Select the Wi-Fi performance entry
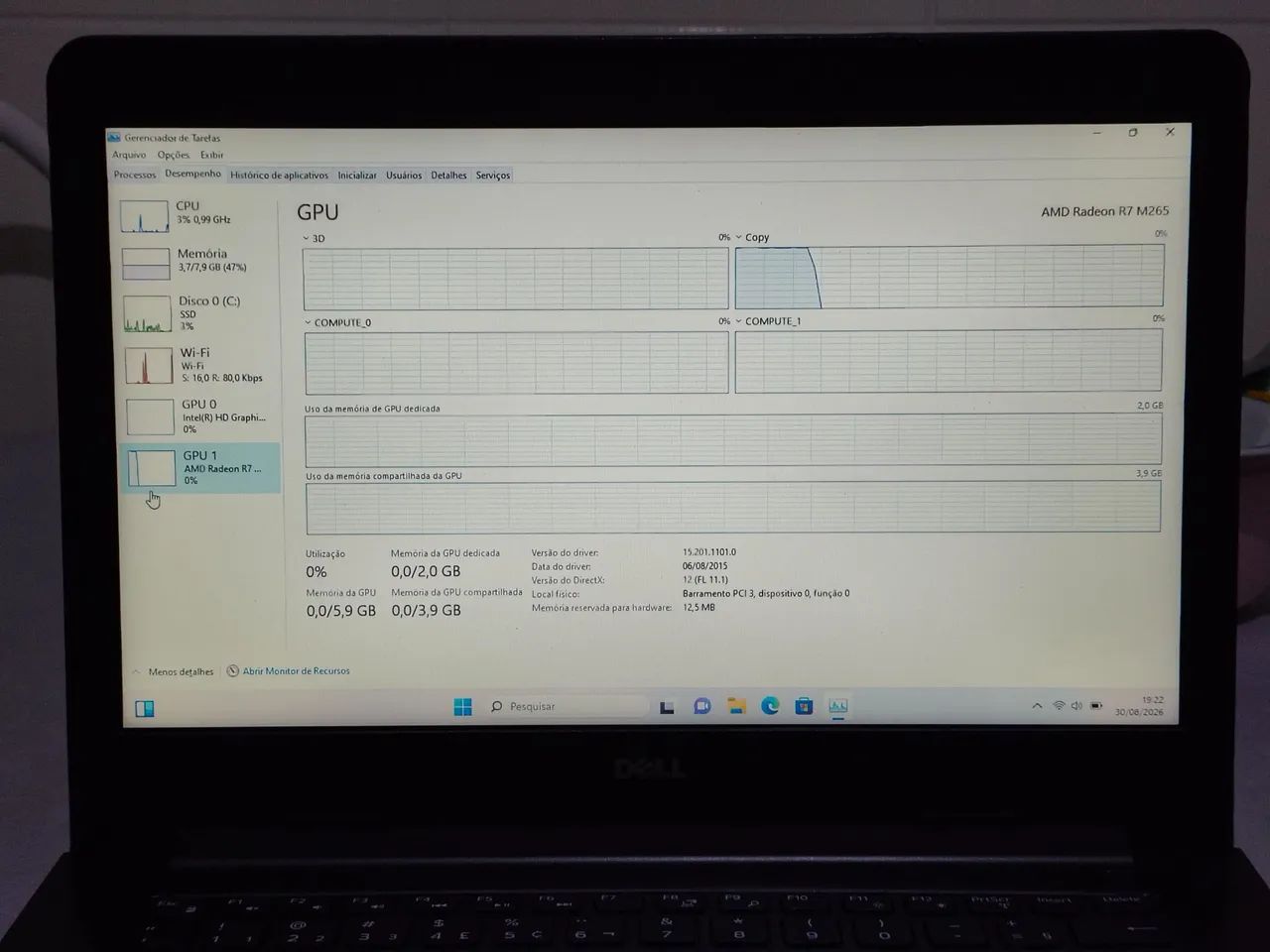1270x952 pixels. [199, 364]
